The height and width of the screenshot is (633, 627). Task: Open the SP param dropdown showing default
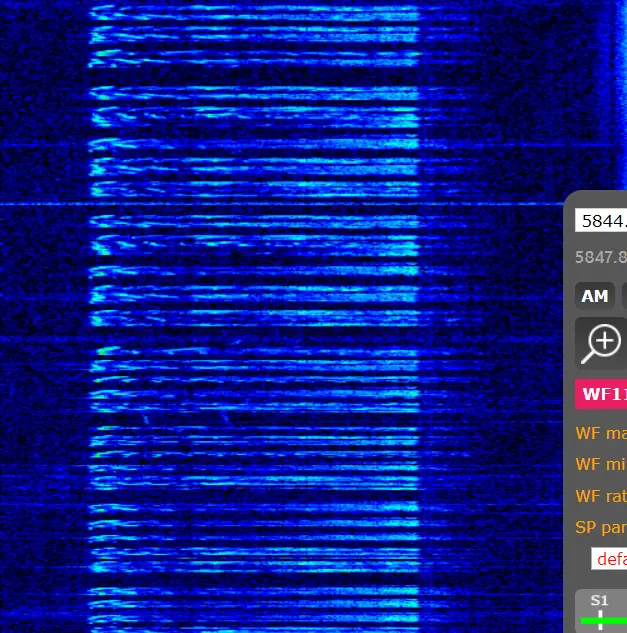[x=609, y=559]
